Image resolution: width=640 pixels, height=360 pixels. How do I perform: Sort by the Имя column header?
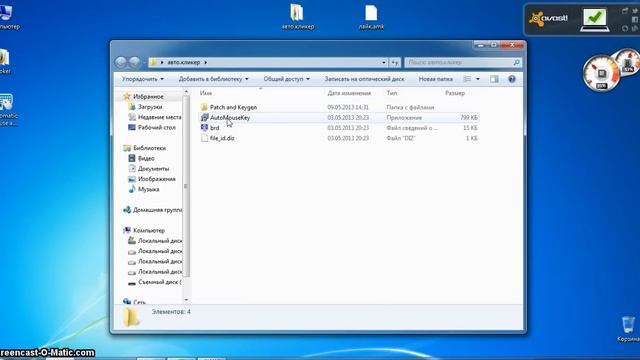pos(206,93)
